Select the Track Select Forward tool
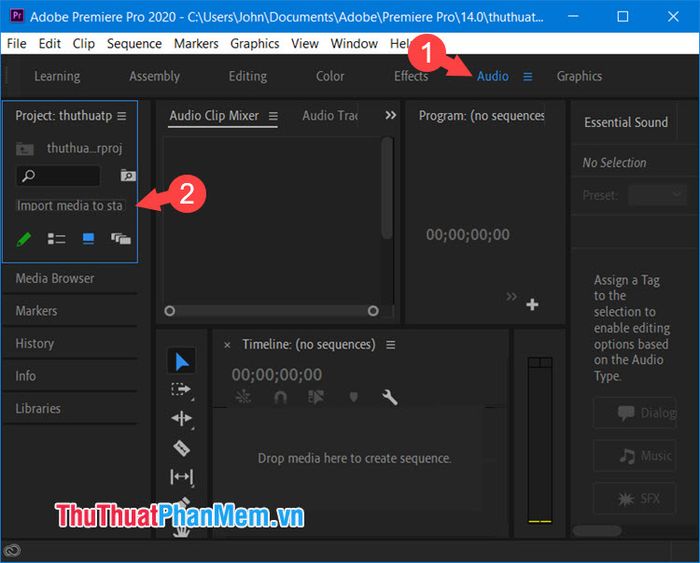Screen dimensions: 700x563 coord(181,390)
